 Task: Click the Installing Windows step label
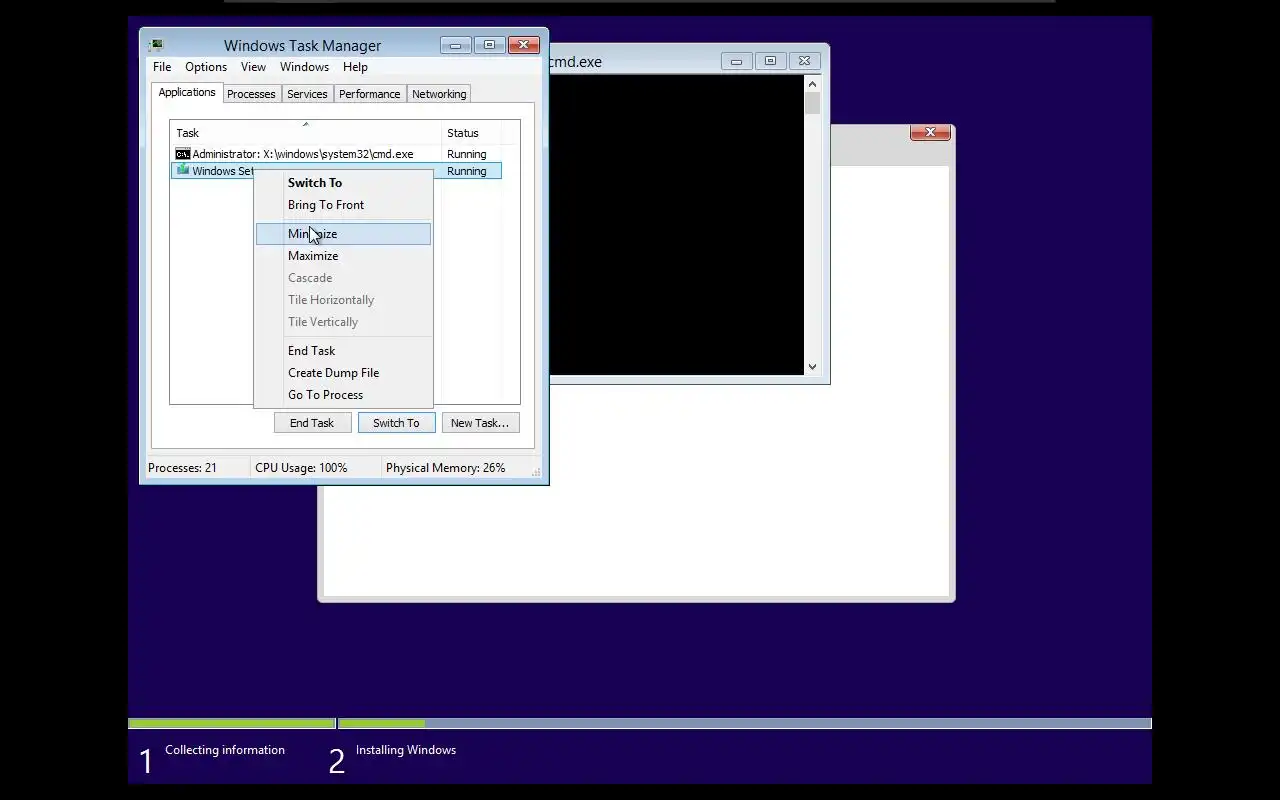click(406, 750)
